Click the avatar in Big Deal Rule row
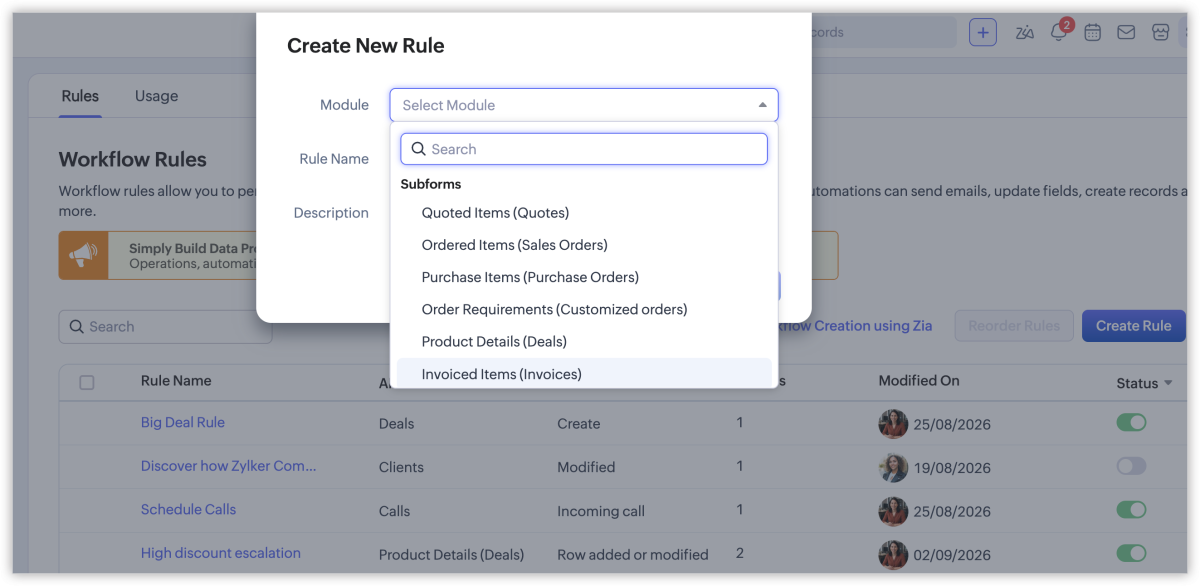Screen dimensions: 1200x586 (x=893, y=424)
